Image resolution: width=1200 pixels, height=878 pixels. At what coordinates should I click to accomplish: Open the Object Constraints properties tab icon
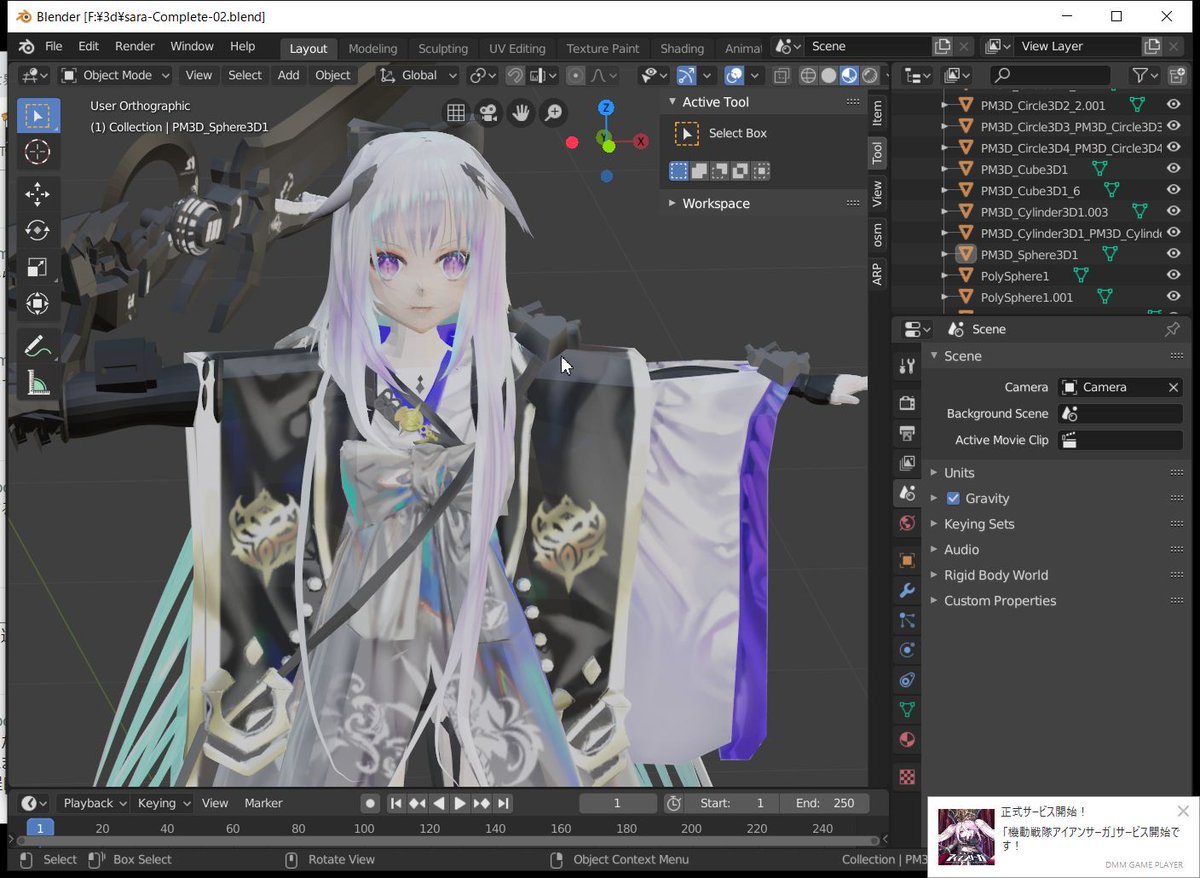(907, 680)
